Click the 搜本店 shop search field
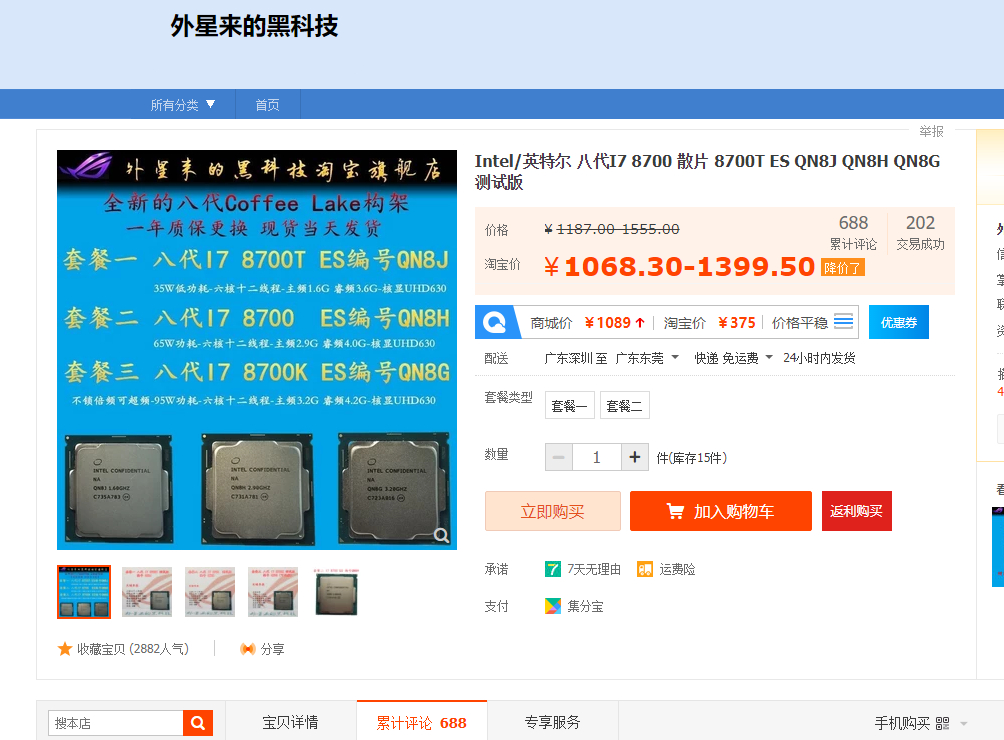 point(116,723)
